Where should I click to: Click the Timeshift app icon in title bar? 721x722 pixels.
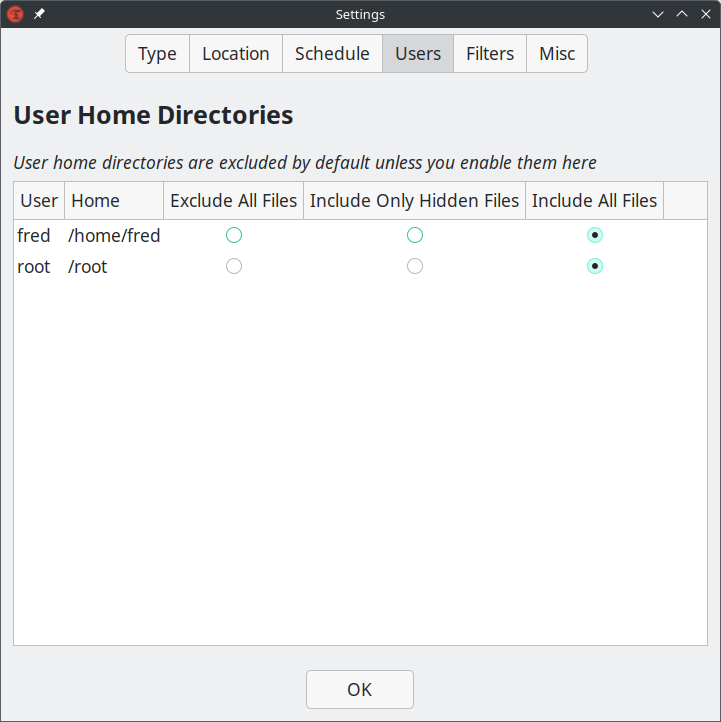click(15, 14)
